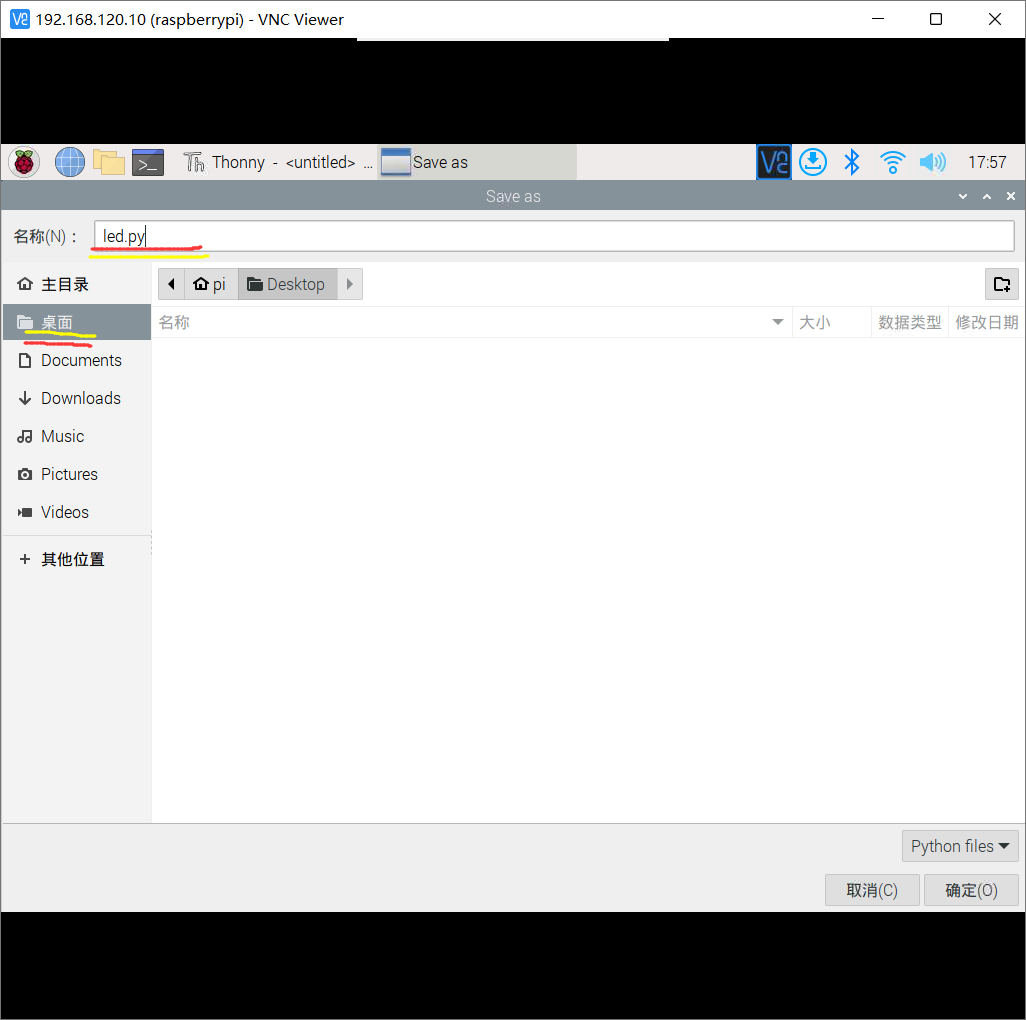The width and height of the screenshot is (1026, 1020).
Task: Click the 确定(O) confirm button
Action: click(x=971, y=890)
